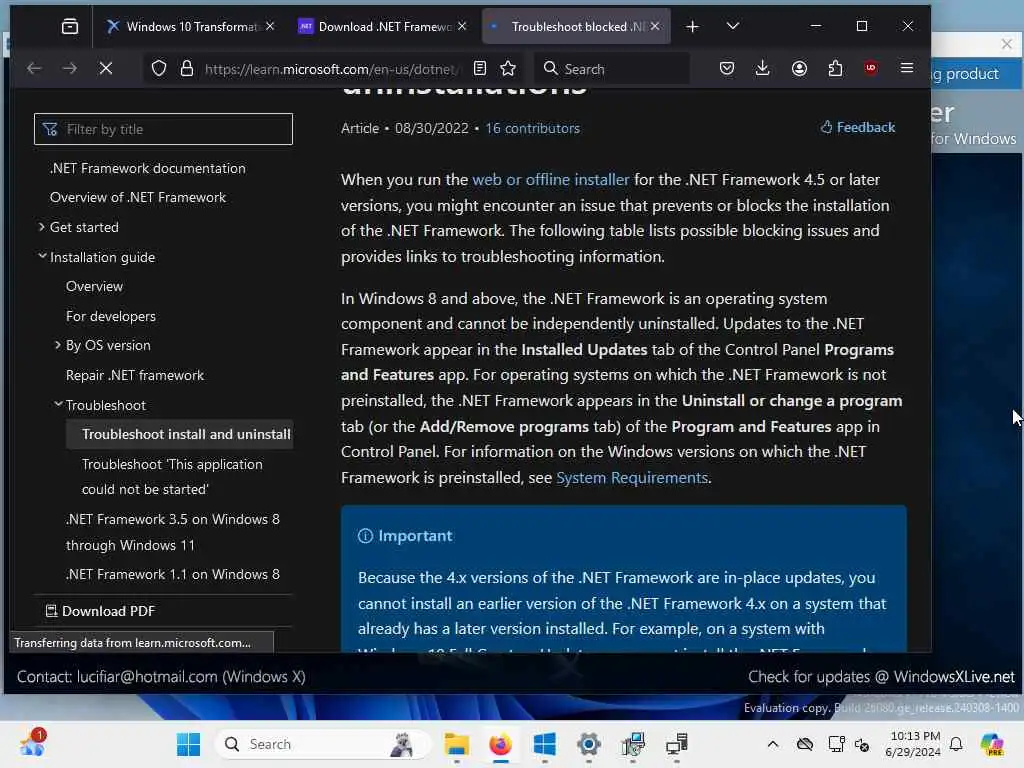This screenshot has width=1024, height=768.
Task: View site security lock information
Action: tap(187, 68)
